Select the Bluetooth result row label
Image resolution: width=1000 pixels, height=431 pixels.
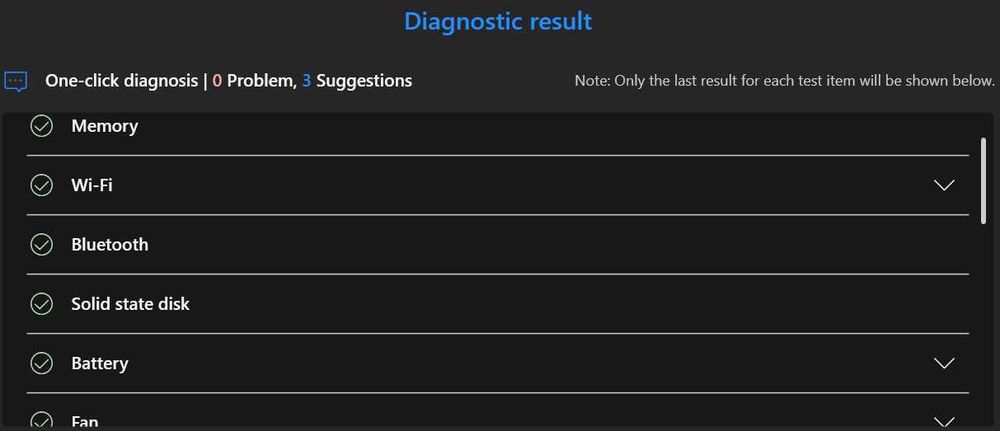pyautogui.click(x=109, y=245)
